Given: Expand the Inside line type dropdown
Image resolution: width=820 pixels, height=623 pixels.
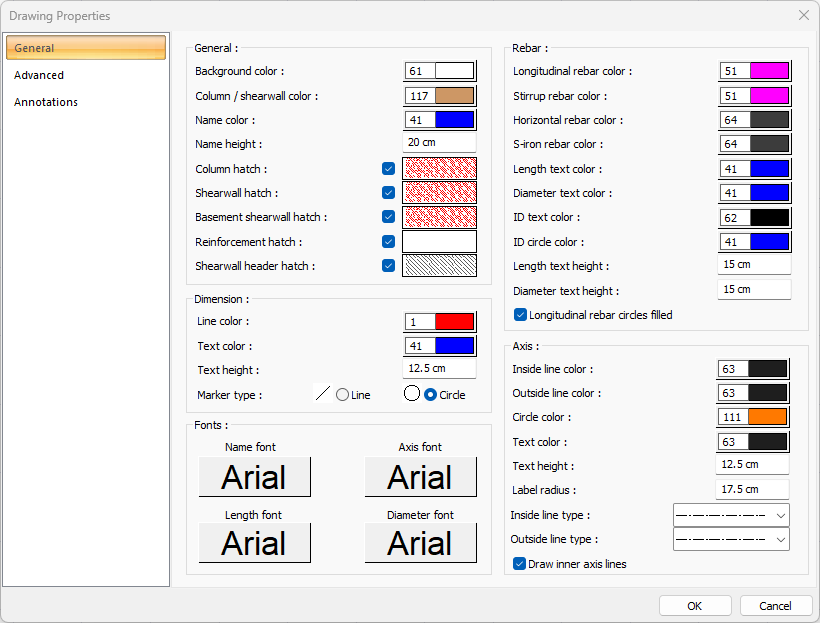Looking at the screenshot, I should click(x=732, y=515).
